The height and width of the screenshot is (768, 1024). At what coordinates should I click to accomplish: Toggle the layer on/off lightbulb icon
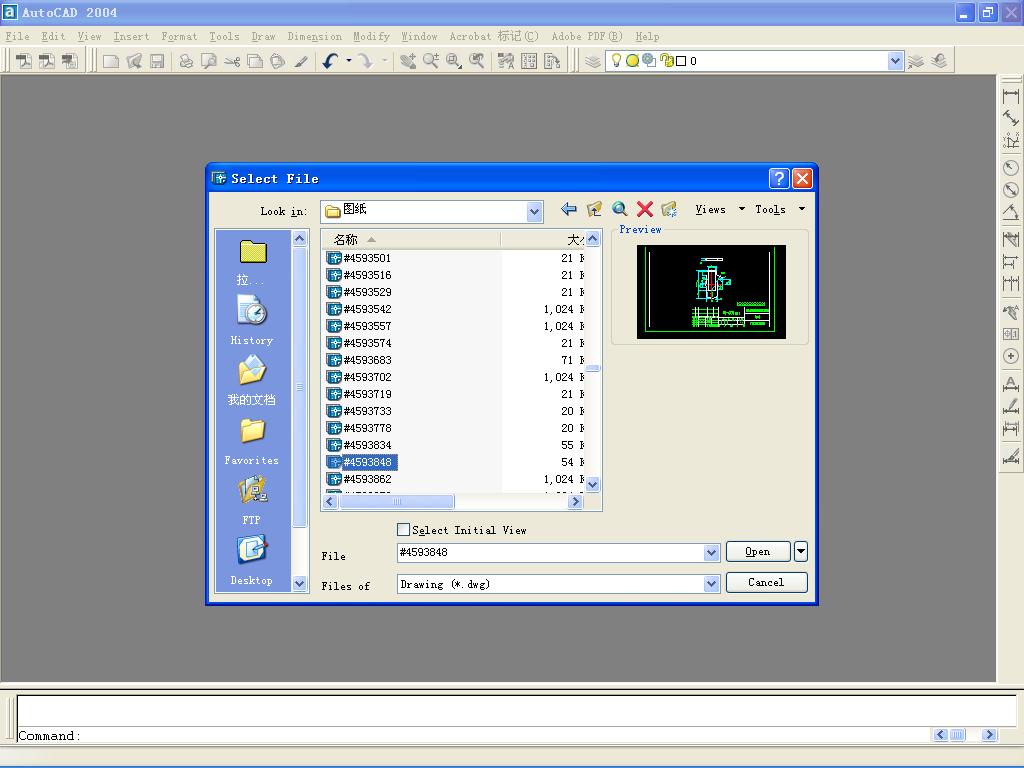pos(616,61)
